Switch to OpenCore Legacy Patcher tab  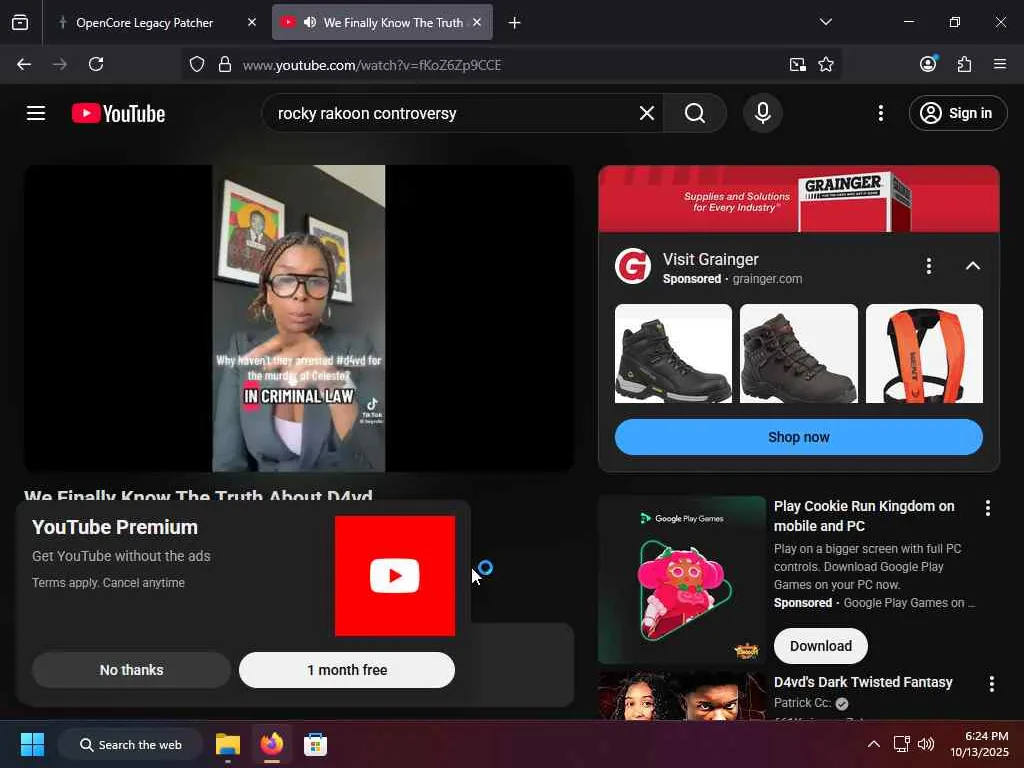click(x=145, y=23)
